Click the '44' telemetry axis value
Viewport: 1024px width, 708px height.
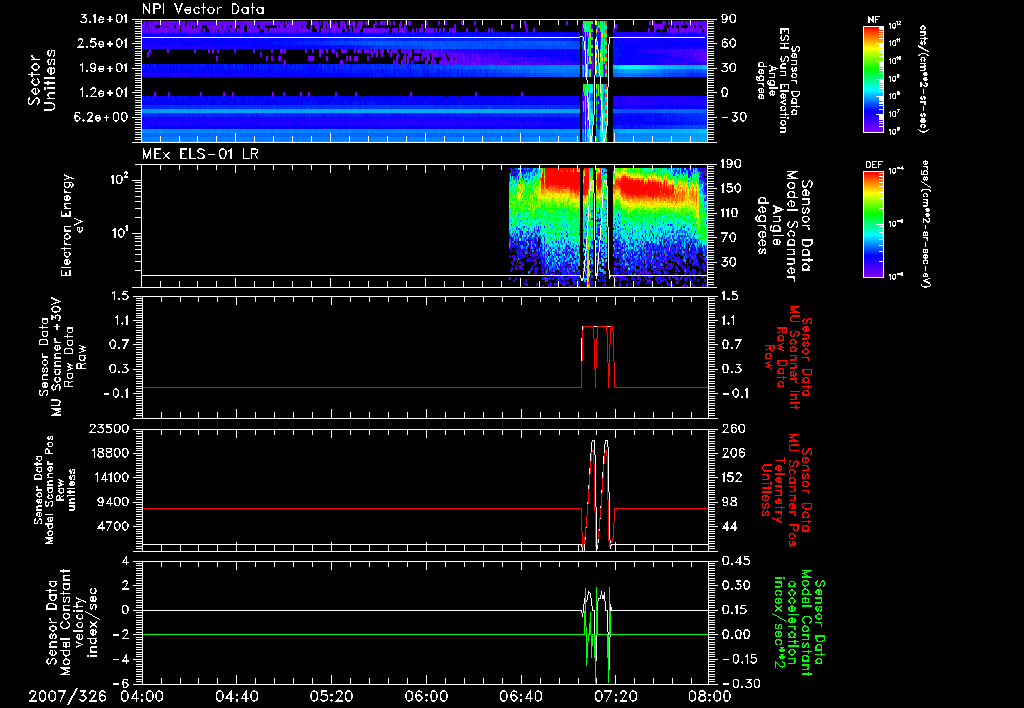(x=729, y=526)
